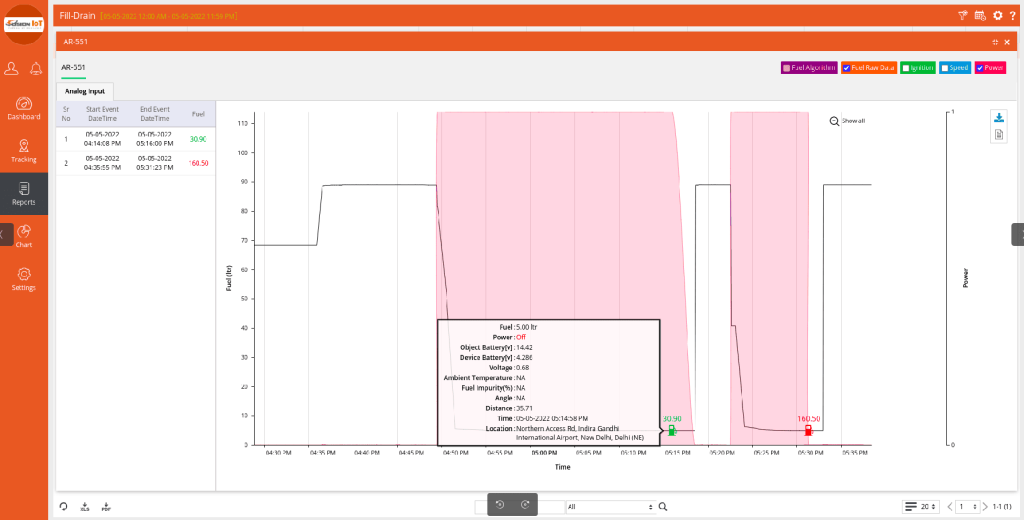Click the red drain marker 160.50
1024x520 pixels.
[x=808, y=430]
